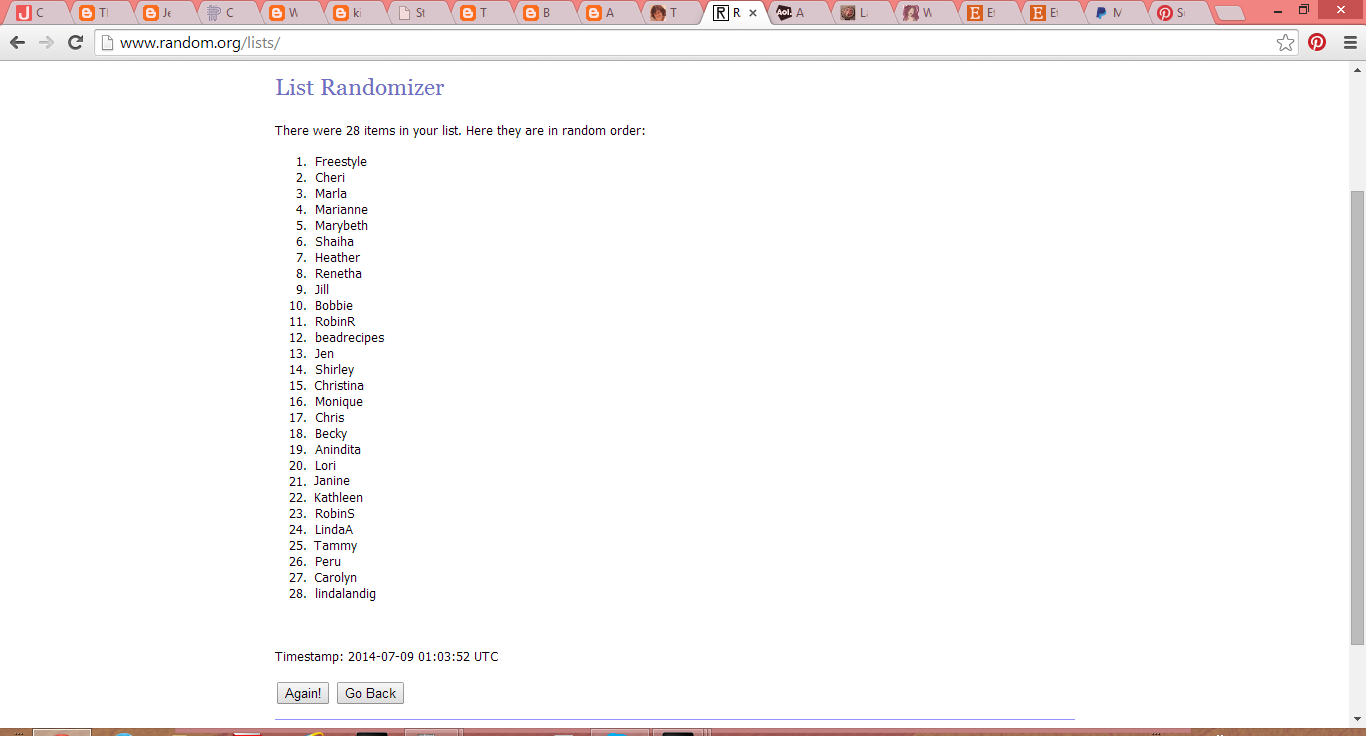Screen dimensions: 1366x736
Task: Click list item Lori
Action: click(325, 466)
